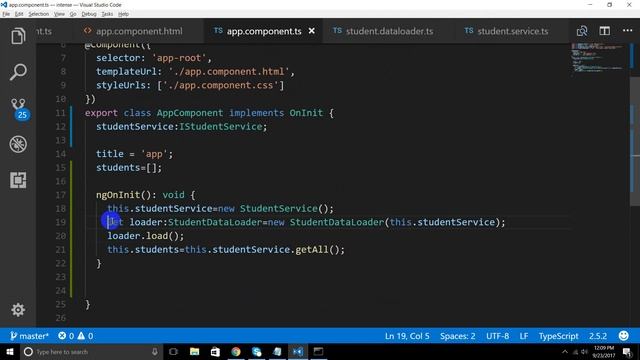The height and width of the screenshot is (360, 640).
Task: Open Skype from taskbar
Action: tap(256, 352)
